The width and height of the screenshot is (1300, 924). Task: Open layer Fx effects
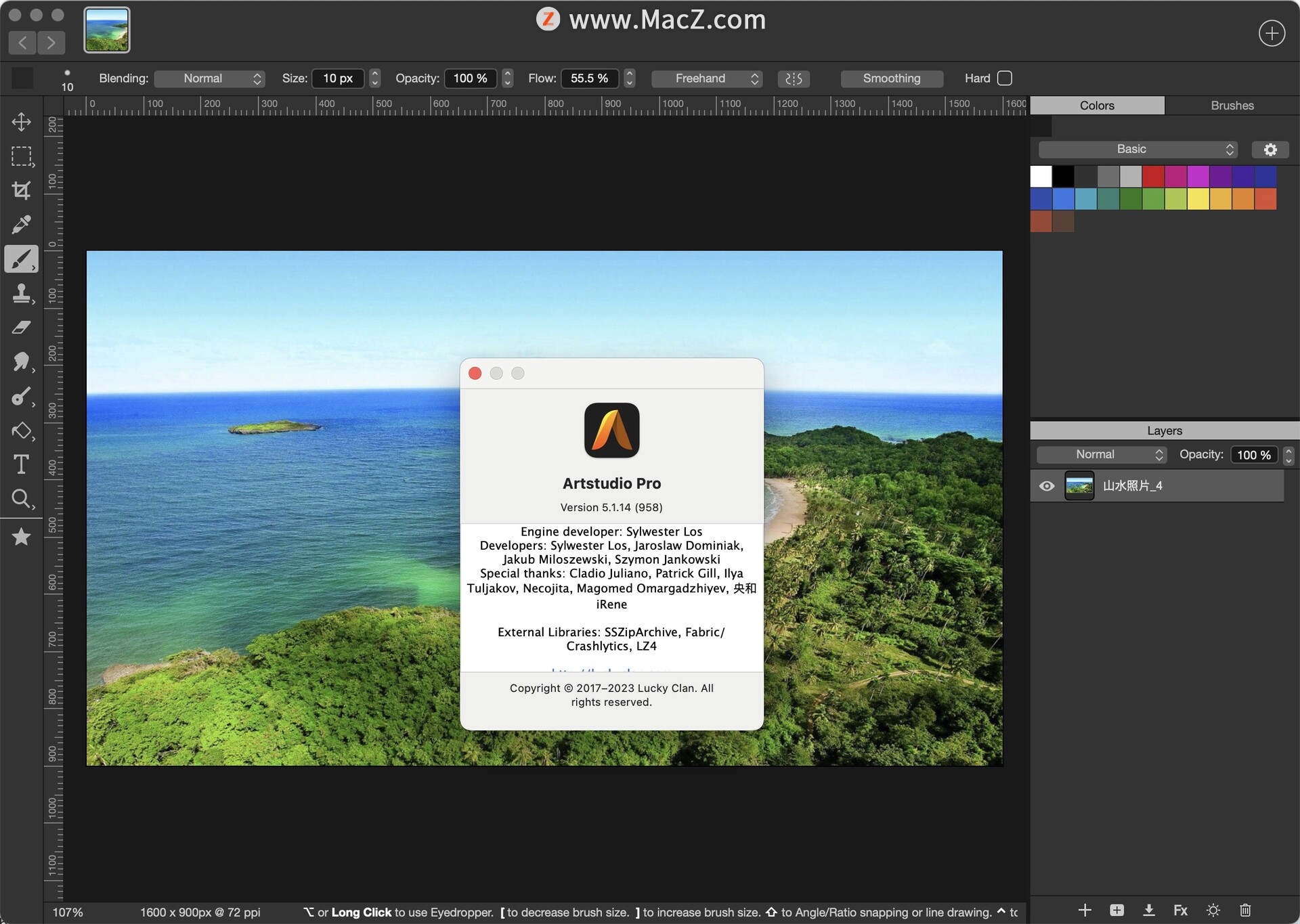click(x=1181, y=910)
